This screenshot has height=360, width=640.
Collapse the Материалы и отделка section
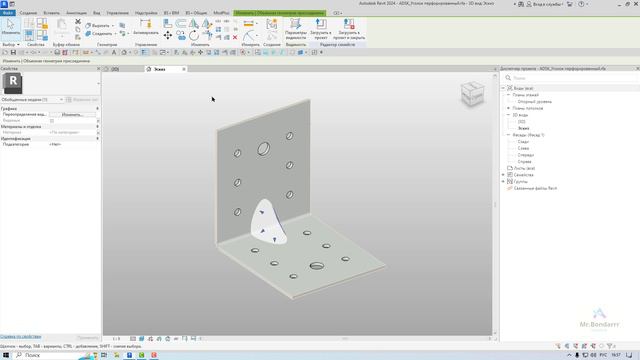point(97,127)
